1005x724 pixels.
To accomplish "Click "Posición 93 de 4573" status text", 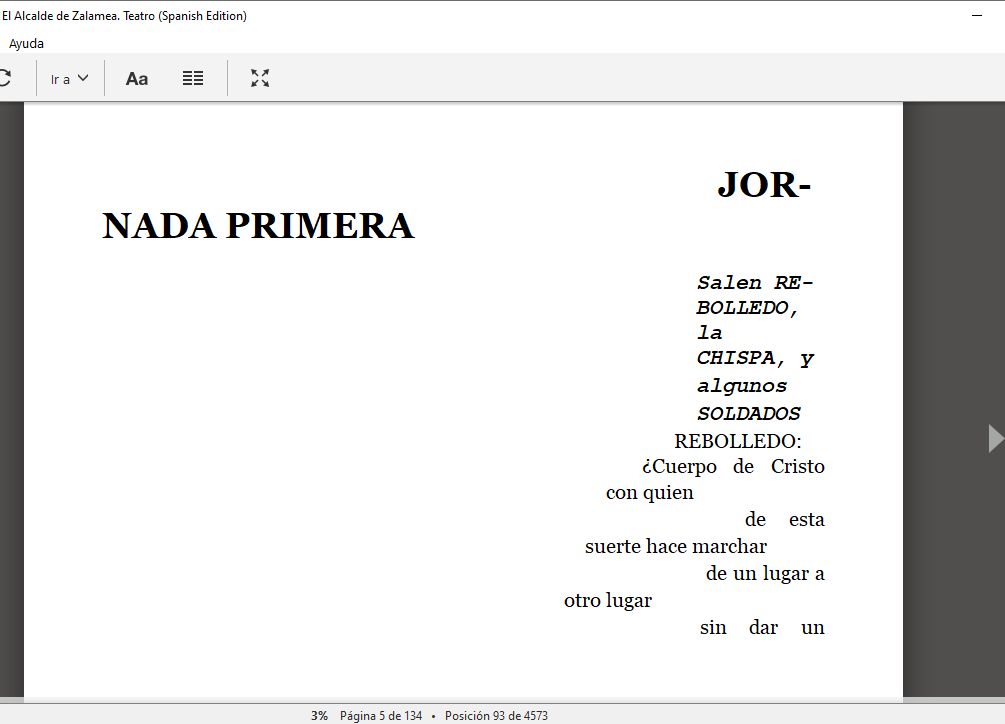I will (x=496, y=716).
